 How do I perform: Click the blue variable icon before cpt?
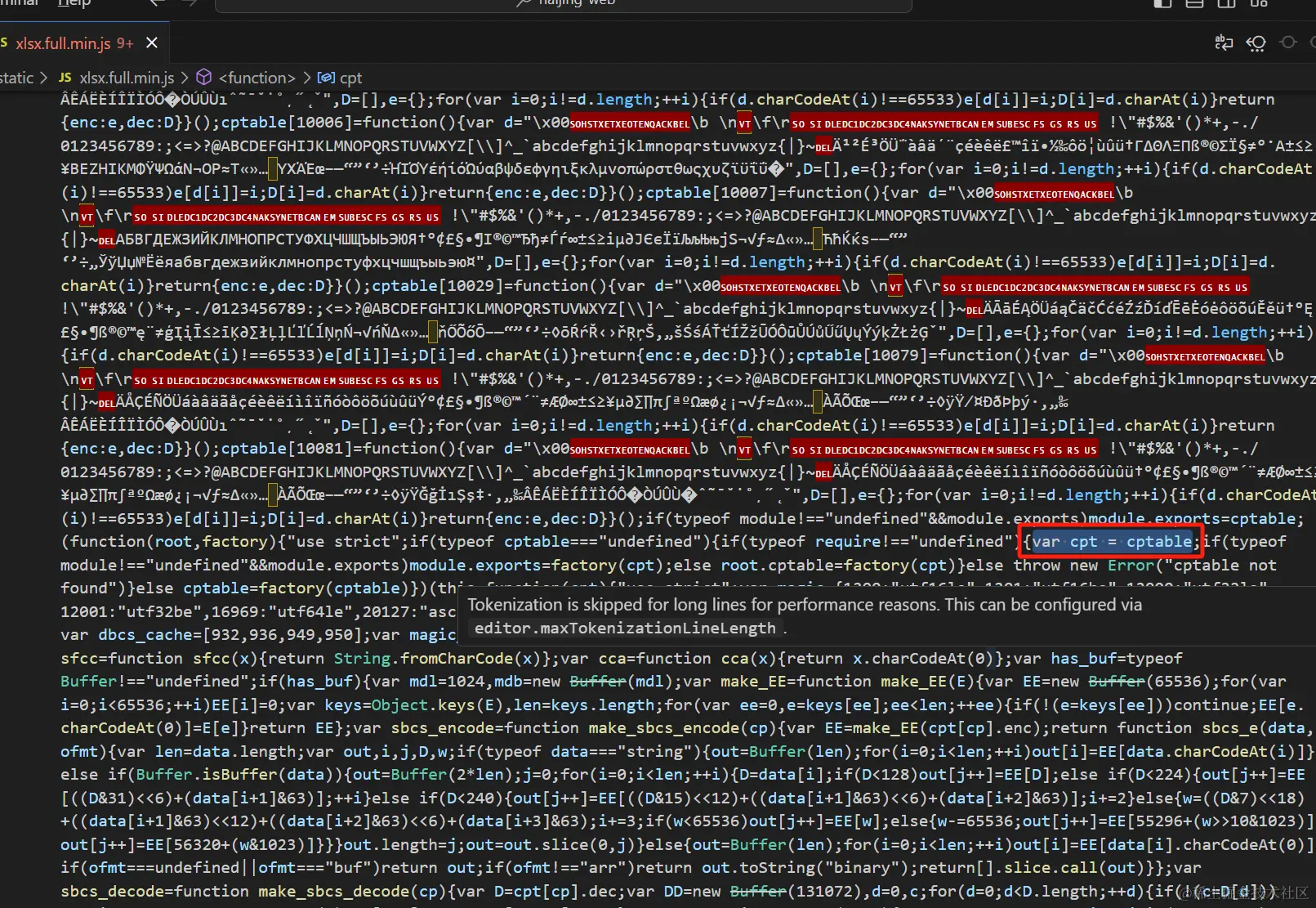(x=326, y=78)
